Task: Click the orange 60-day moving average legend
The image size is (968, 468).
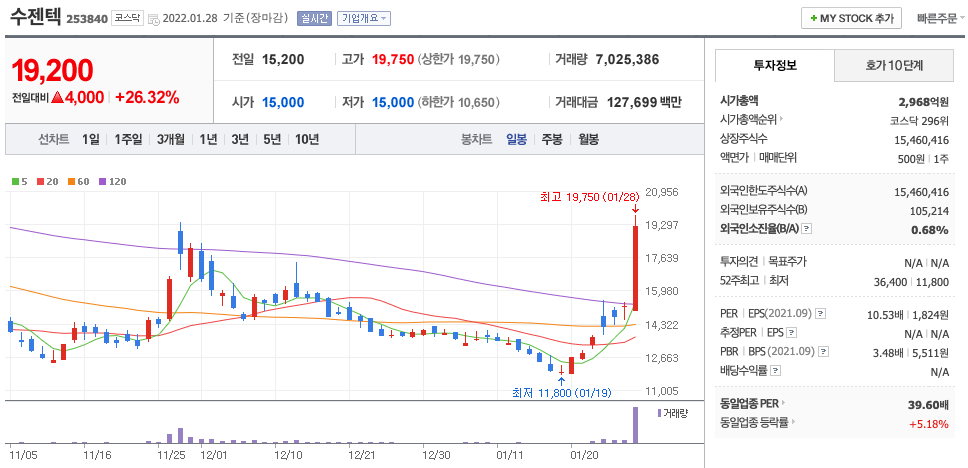Action: tap(77, 182)
